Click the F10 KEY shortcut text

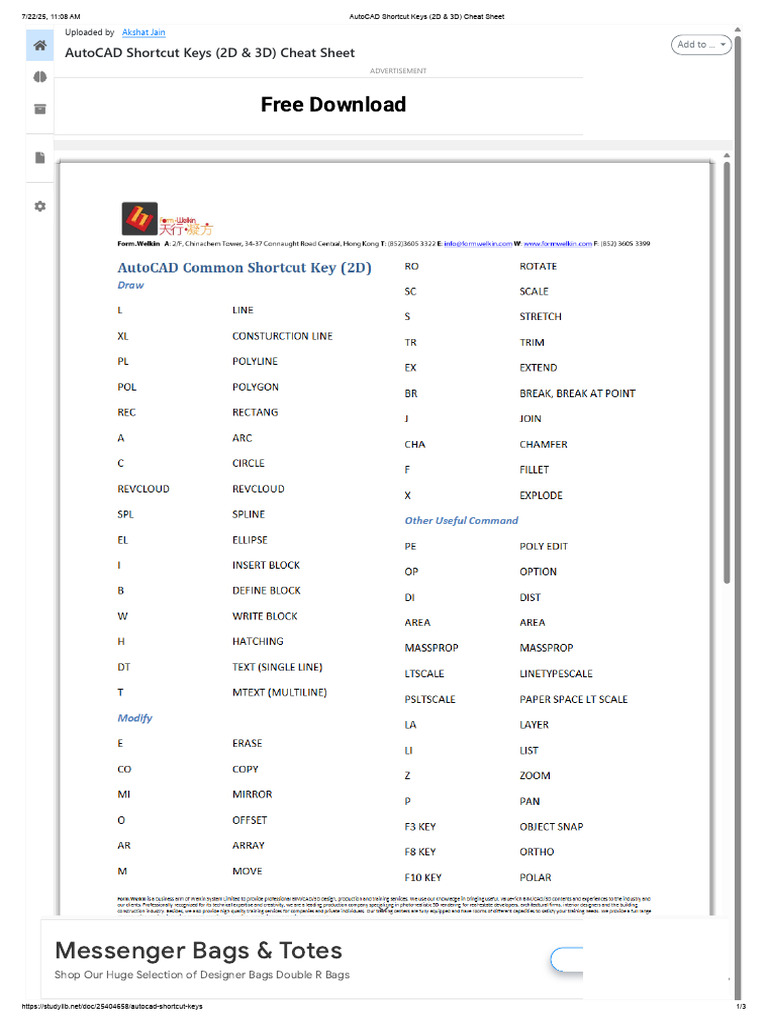pos(423,877)
